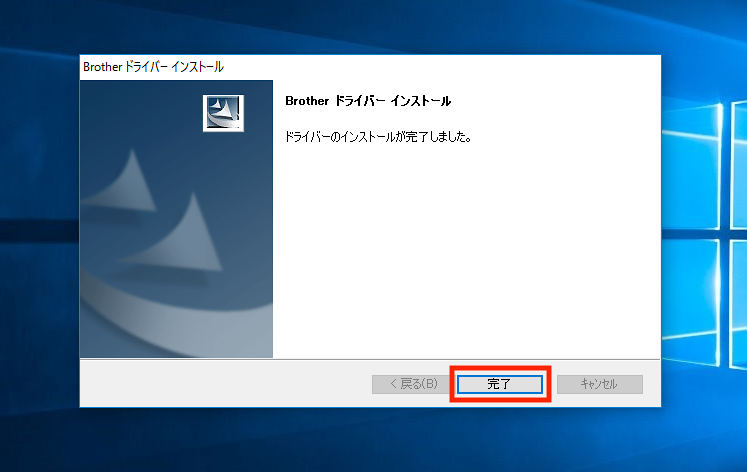Click the ドライバーのインストールが完了しました message

tap(378, 136)
